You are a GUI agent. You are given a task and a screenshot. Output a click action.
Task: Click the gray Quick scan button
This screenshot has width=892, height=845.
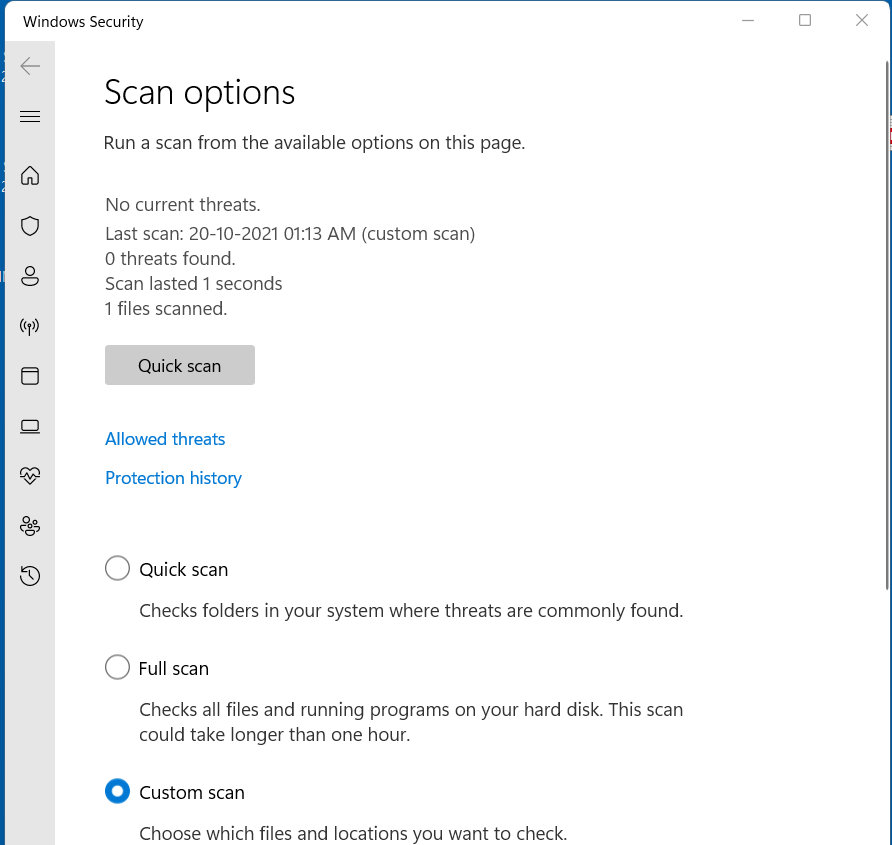180,365
